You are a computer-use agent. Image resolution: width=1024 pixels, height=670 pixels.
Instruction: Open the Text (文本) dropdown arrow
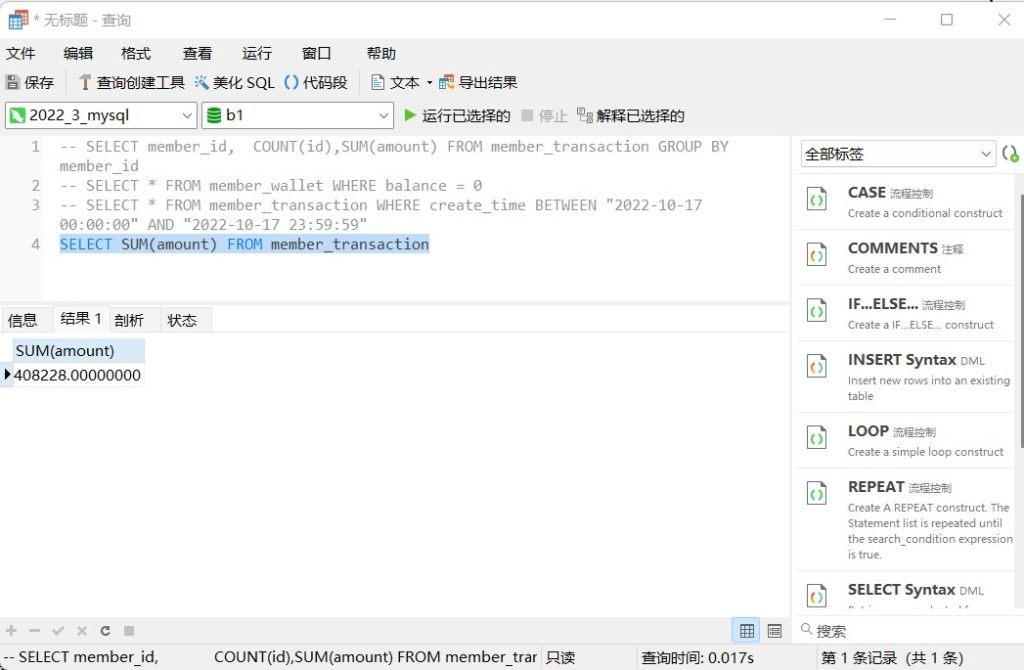pyautogui.click(x=430, y=83)
